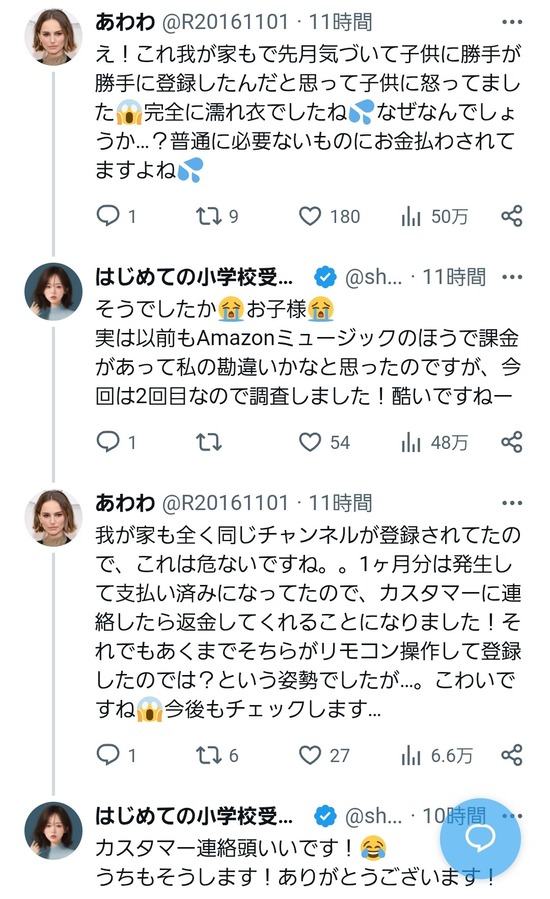This screenshot has height=899, width=550.
Task: Share the Amazonミュージック reply tweet
Action: coord(512,442)
